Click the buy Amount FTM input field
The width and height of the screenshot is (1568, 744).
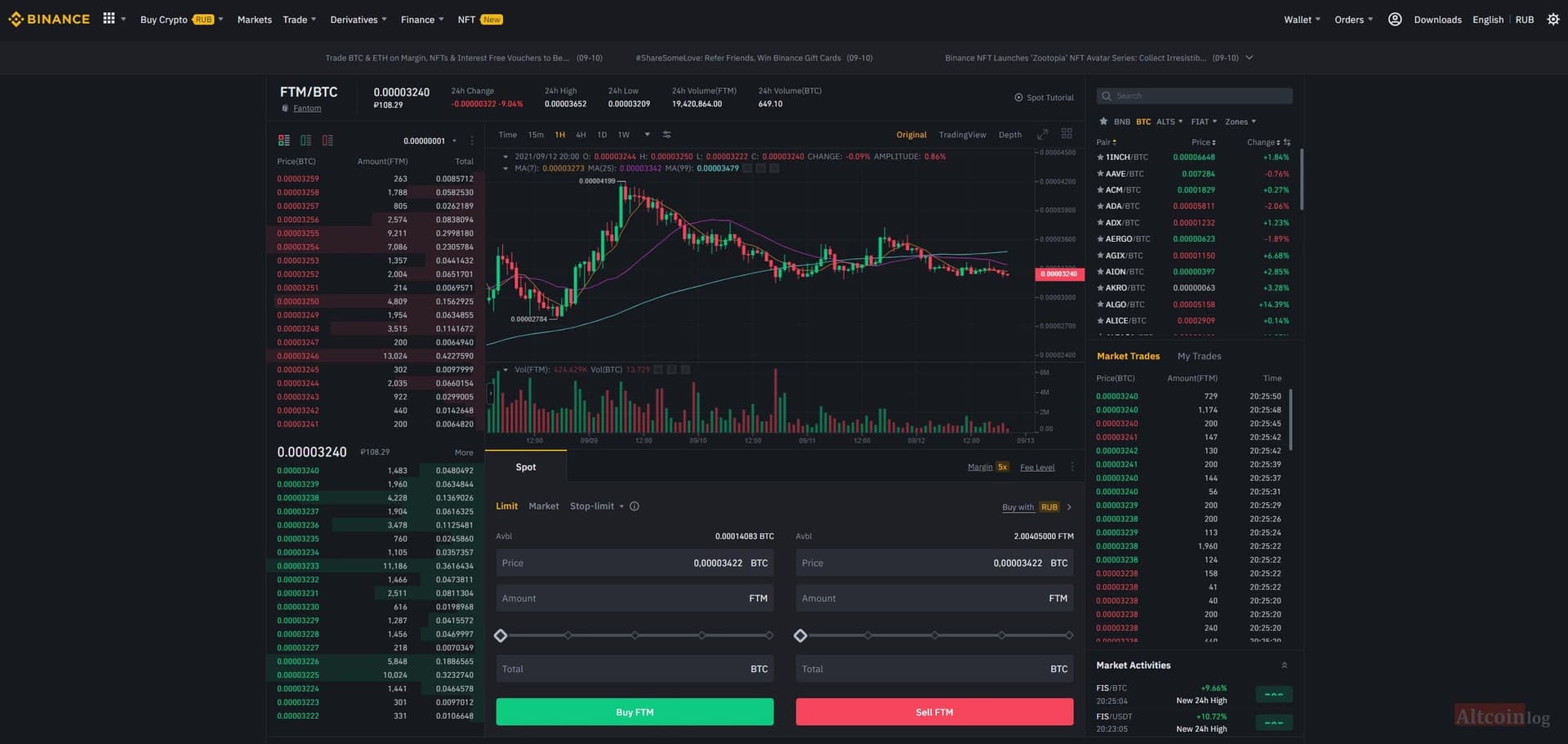point(635,599)
